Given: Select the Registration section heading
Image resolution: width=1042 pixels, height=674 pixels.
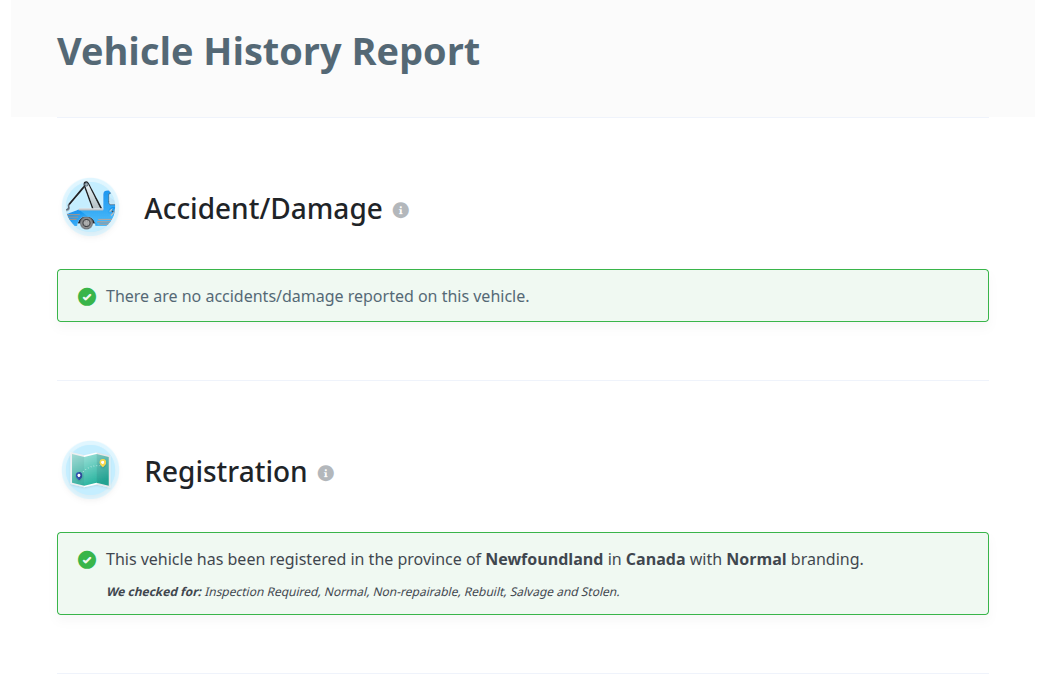Looking at the screenshot, I should point(225,472).
